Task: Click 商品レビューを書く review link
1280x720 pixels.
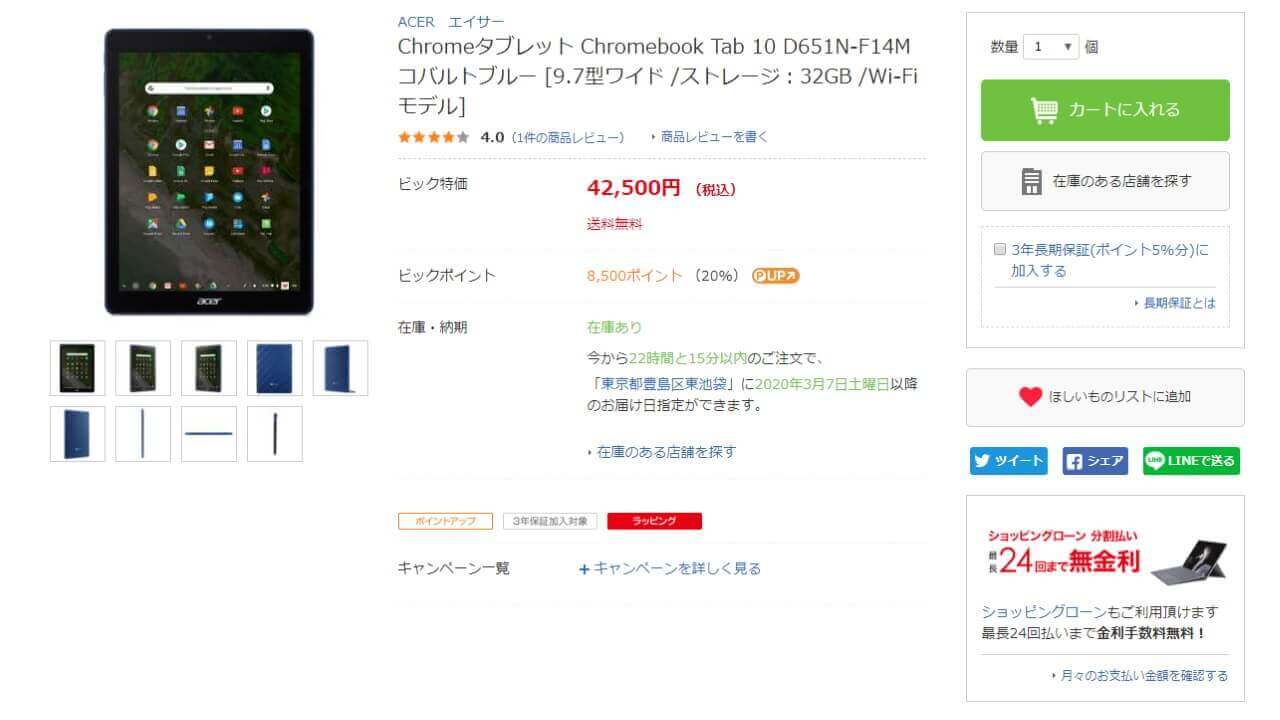Action: pyautogui.click(x=709, y=137)
